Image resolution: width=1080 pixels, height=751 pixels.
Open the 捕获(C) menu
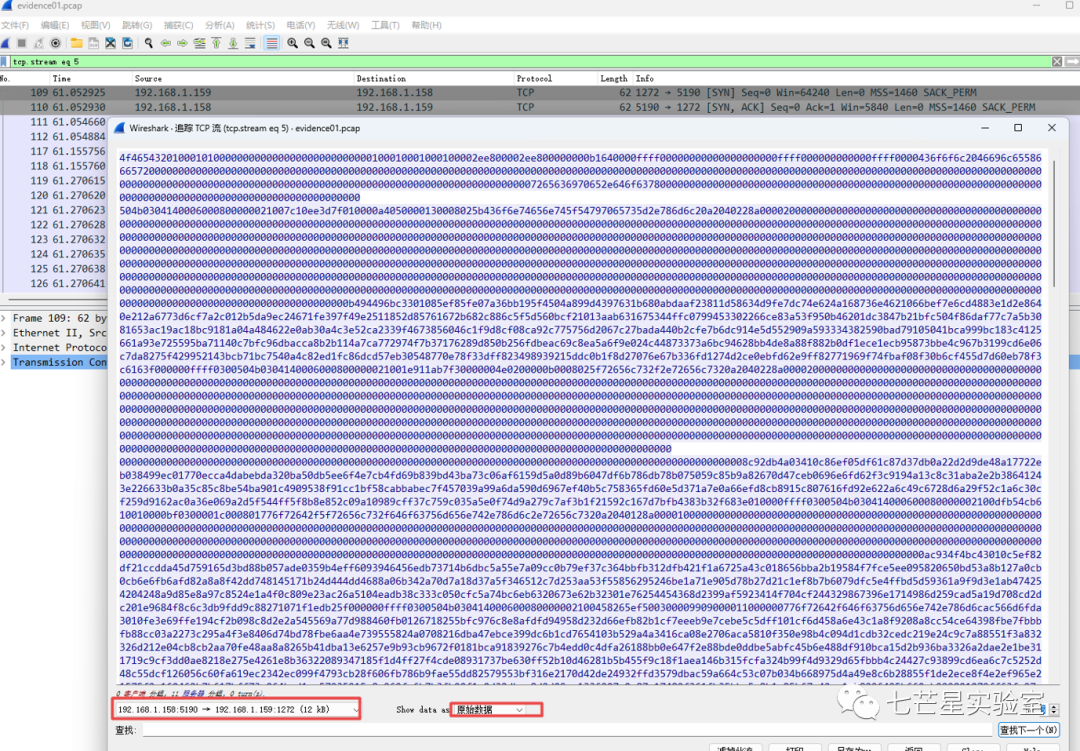pos(178,25)
